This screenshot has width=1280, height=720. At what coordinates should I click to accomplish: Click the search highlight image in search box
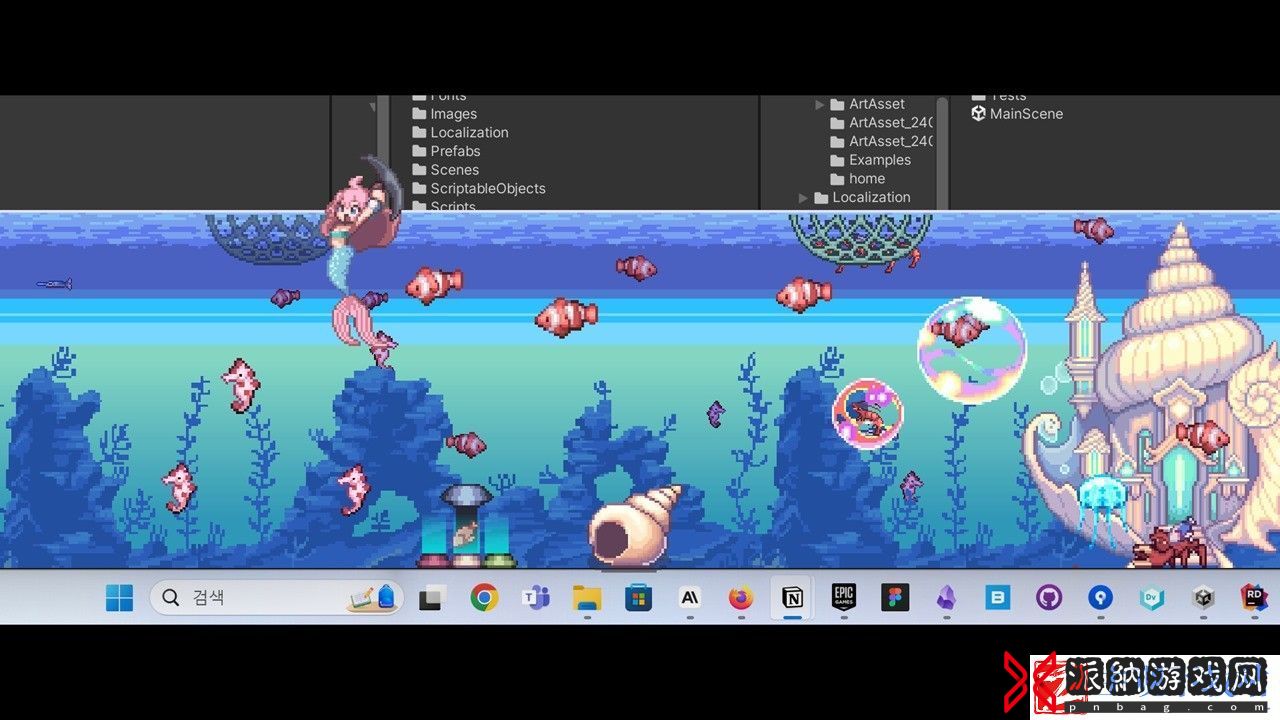372,598
